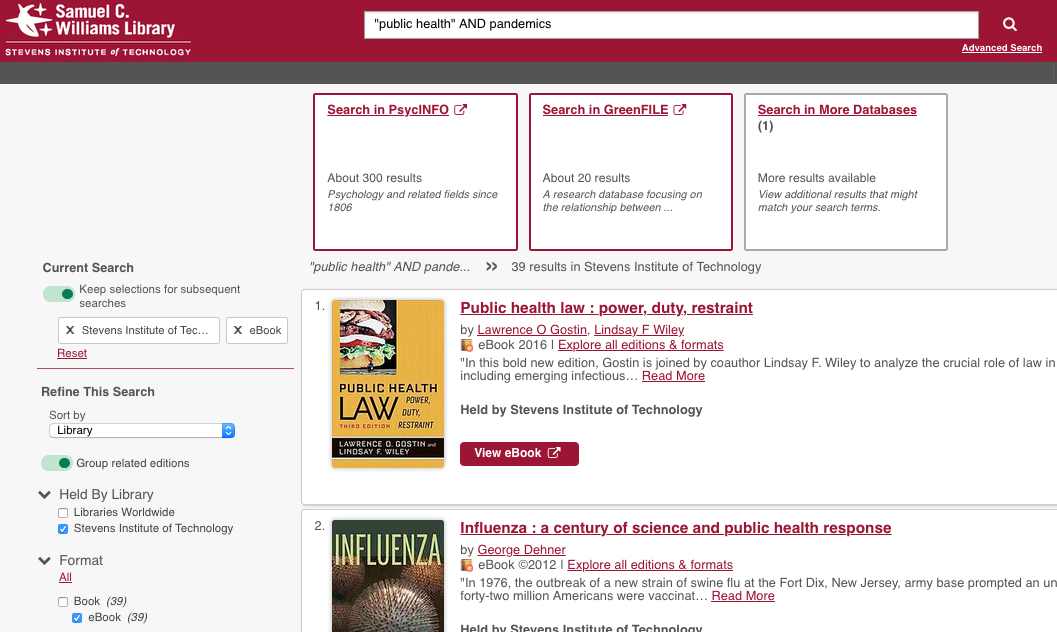
Task: Click the magnifying glass search icon
Action: click(1009, 24)
